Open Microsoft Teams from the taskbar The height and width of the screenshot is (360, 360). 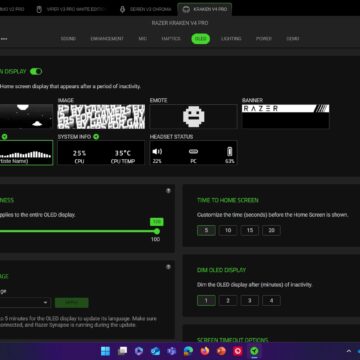(172, 351)
